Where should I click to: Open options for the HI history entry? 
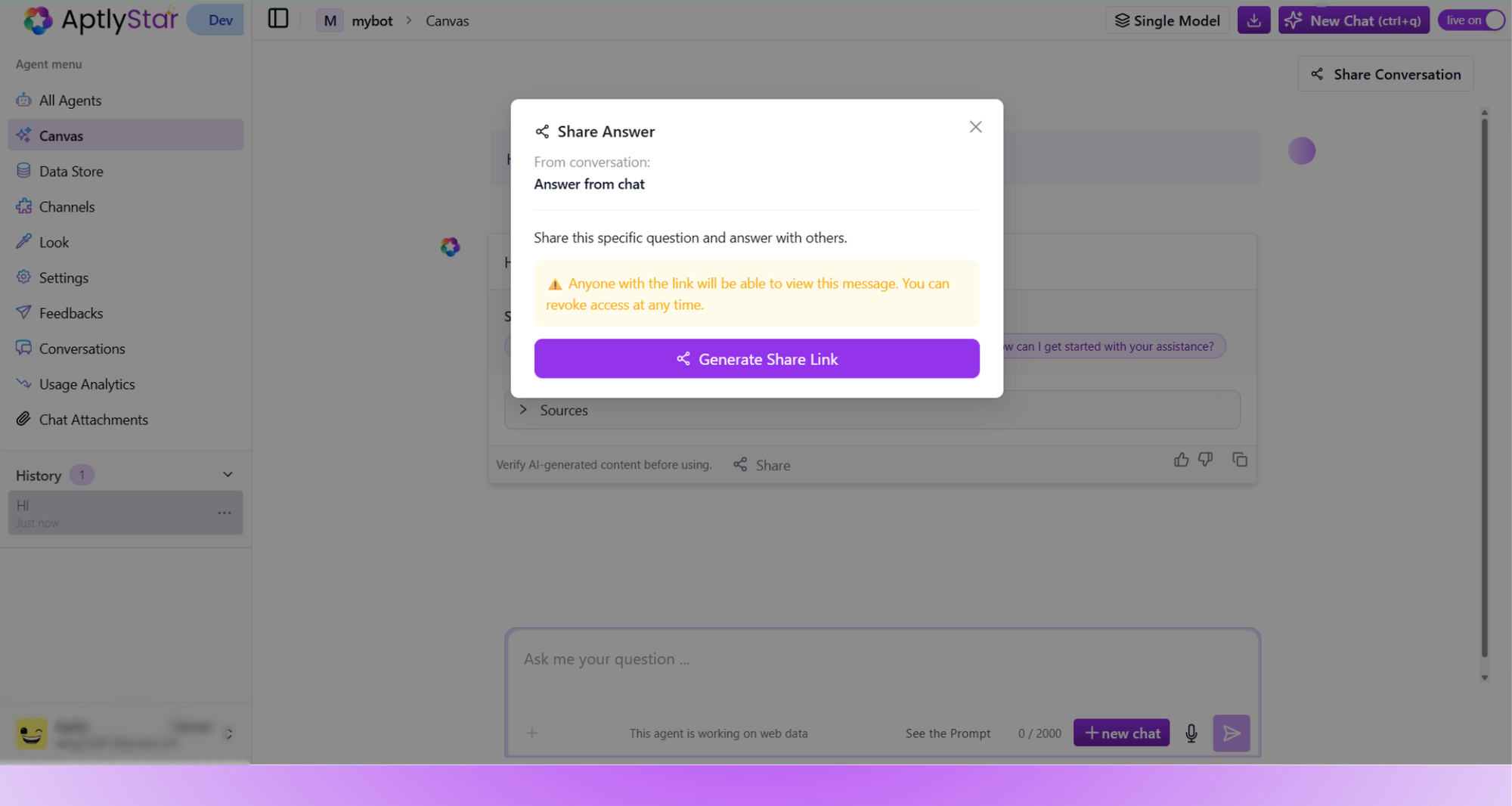tap(224, 513)
